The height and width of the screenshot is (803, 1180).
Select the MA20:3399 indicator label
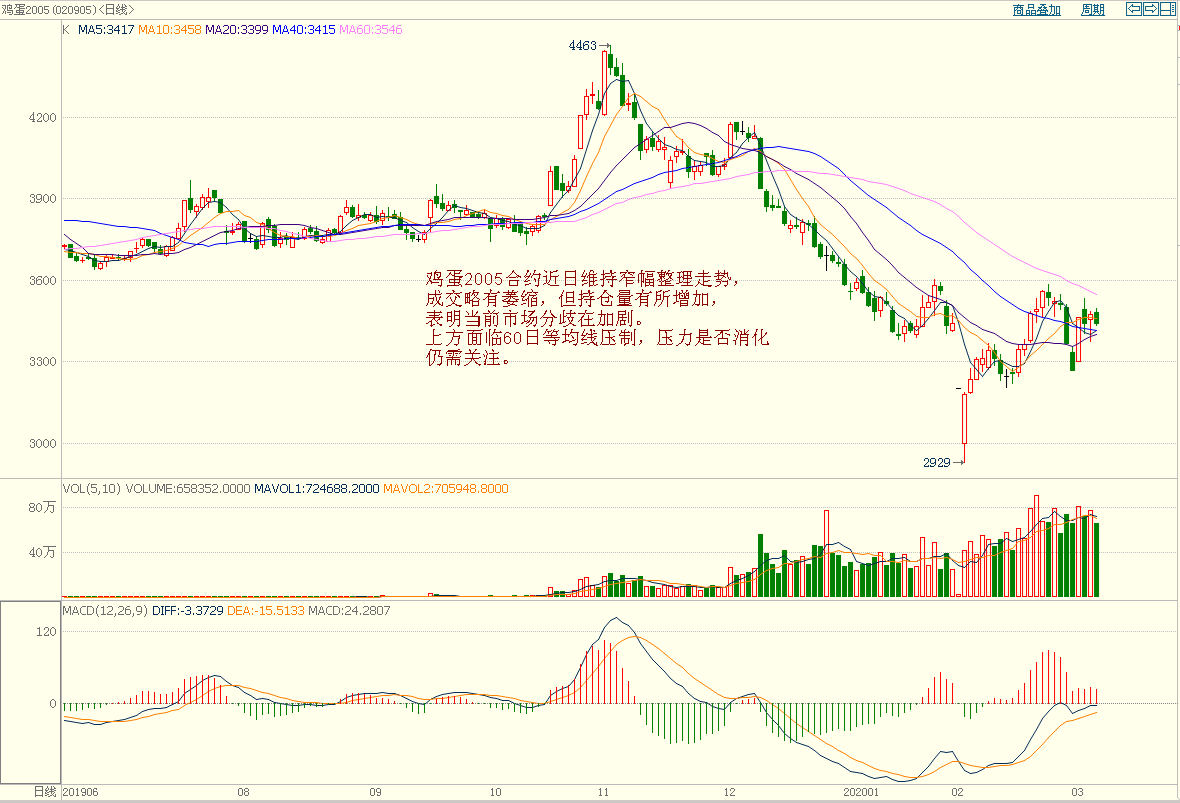(x=236, y=30)
